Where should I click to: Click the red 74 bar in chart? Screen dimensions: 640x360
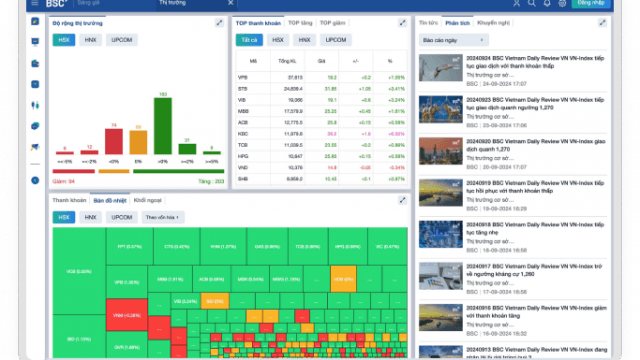tap(114, 142)
